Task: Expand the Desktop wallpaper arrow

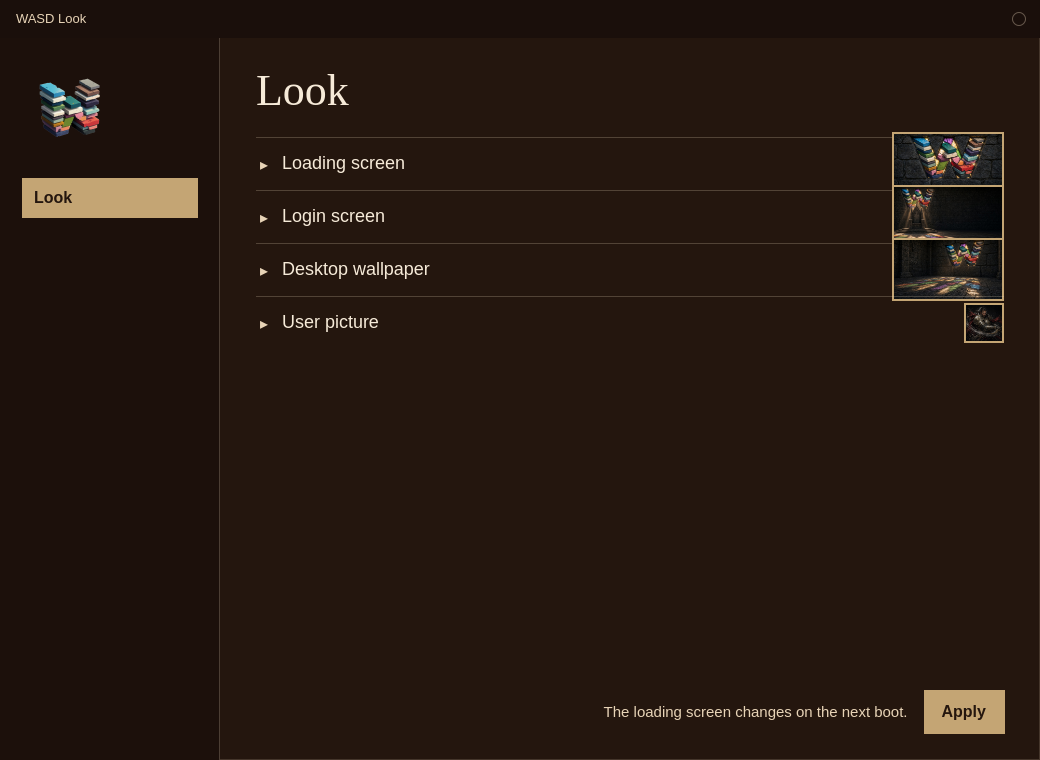Action: click(264, 271)
